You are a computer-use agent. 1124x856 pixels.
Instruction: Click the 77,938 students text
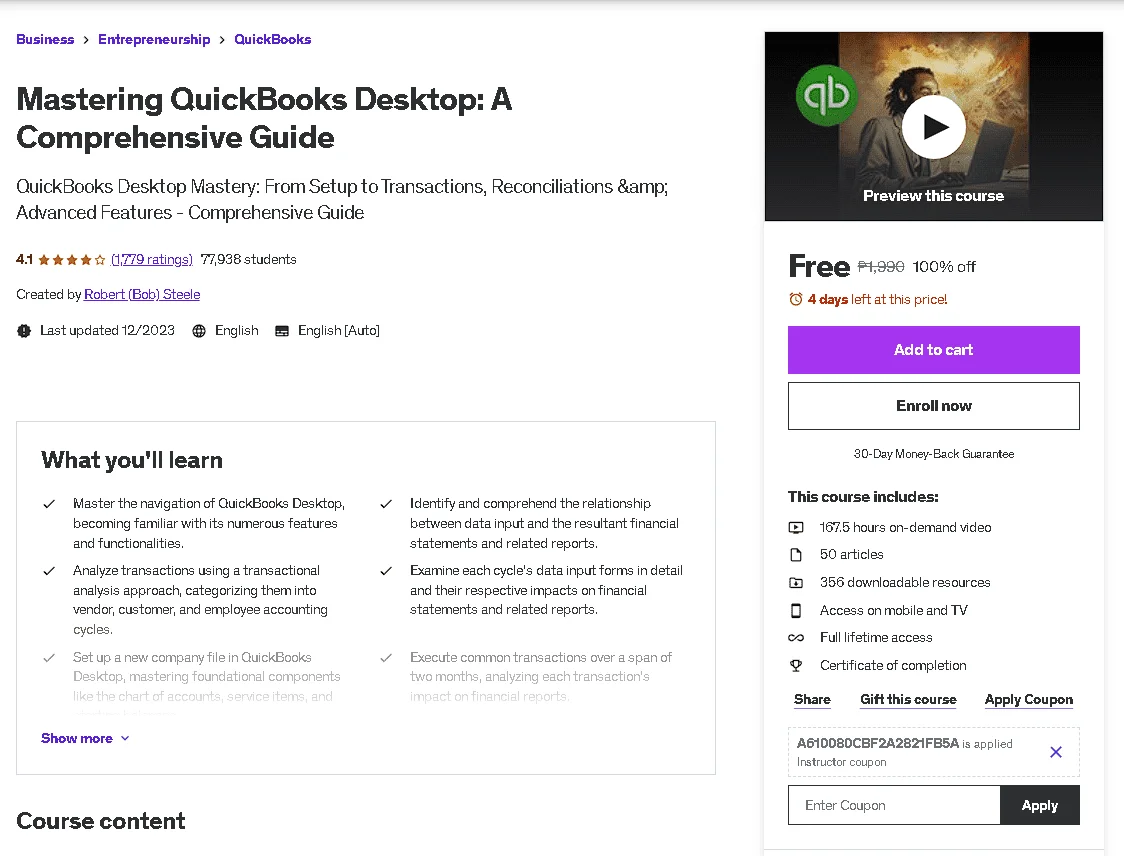[x=248, y=260]
